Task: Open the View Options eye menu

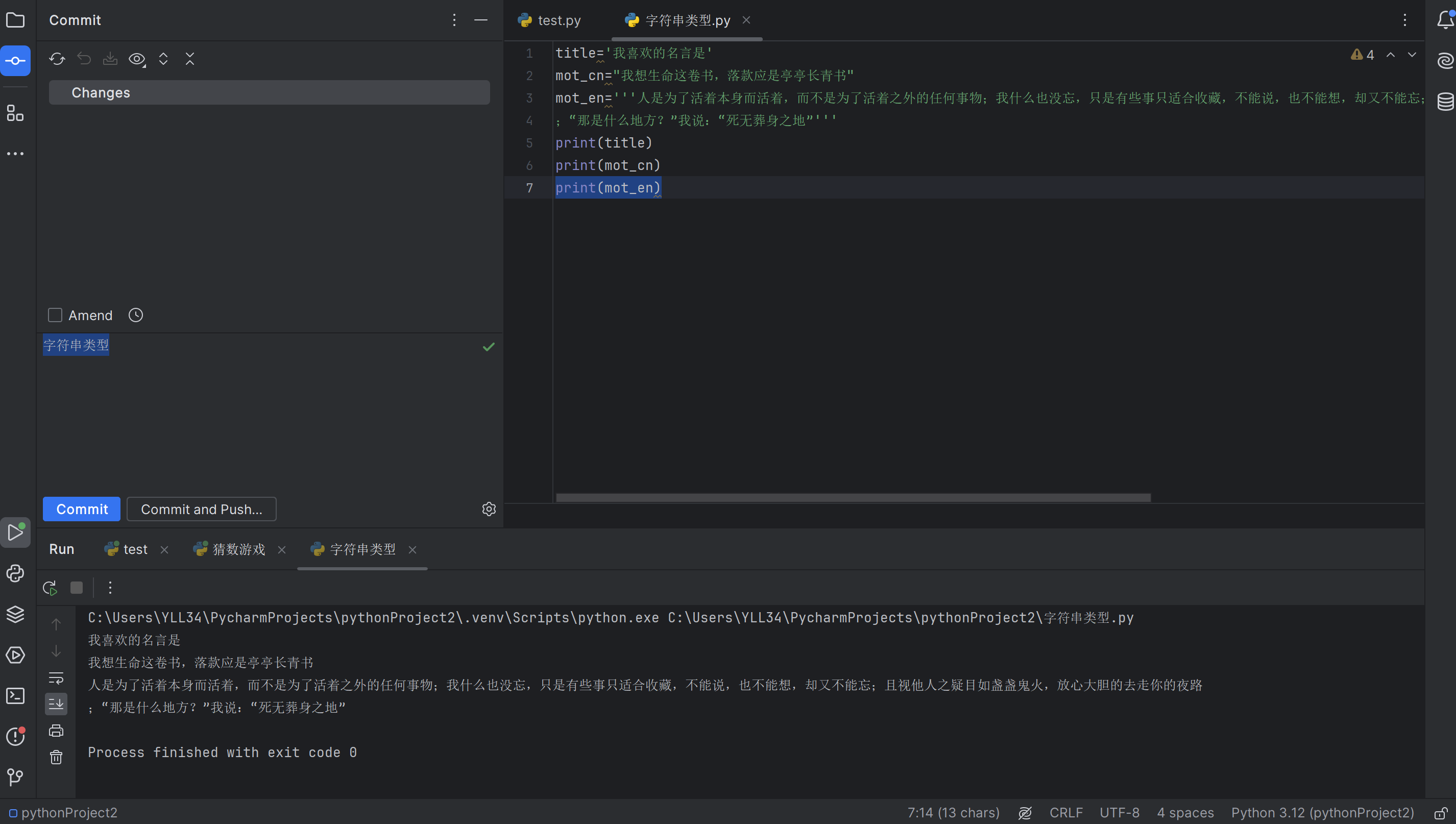Action: [x=137, y=59]
